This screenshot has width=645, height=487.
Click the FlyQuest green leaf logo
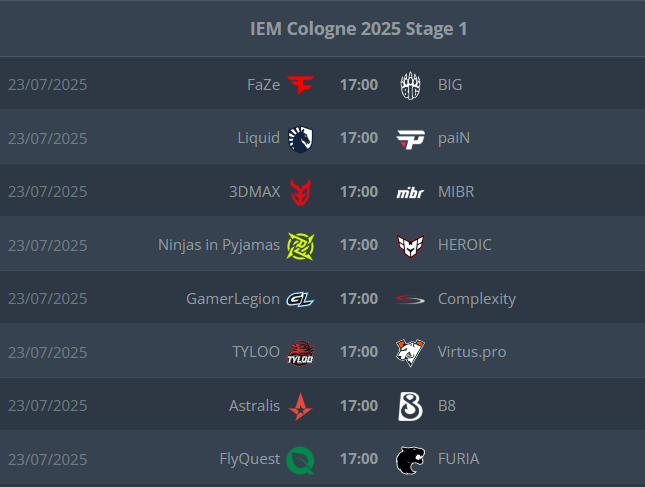point(300,460)
